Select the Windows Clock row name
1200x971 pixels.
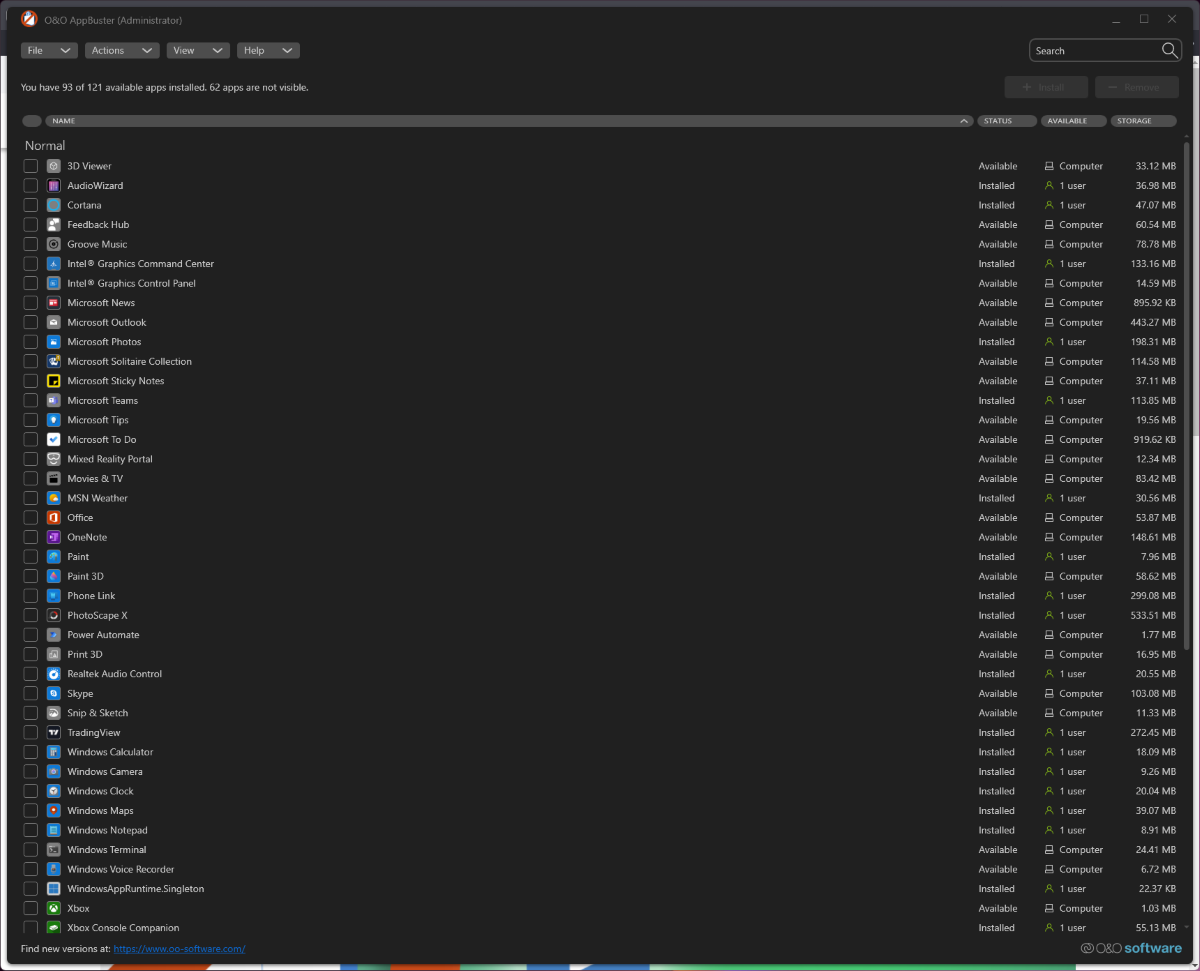tap(100, 791)
